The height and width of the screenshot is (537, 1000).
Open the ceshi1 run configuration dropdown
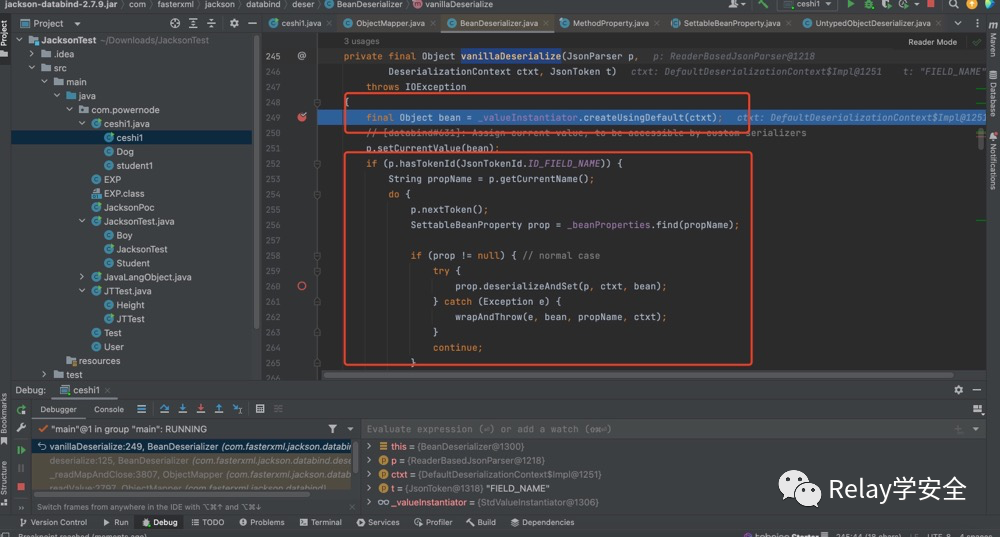tap(809, 4)
